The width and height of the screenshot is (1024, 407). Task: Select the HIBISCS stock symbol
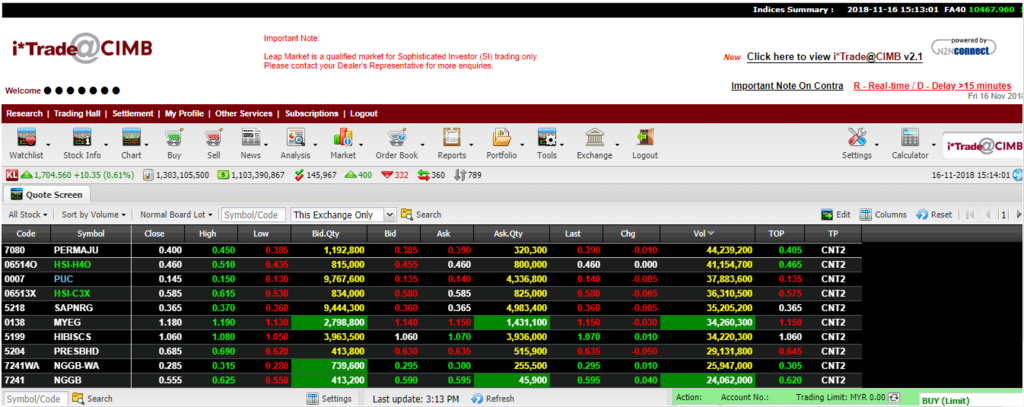pyautogui.click(x=72, y=337)
